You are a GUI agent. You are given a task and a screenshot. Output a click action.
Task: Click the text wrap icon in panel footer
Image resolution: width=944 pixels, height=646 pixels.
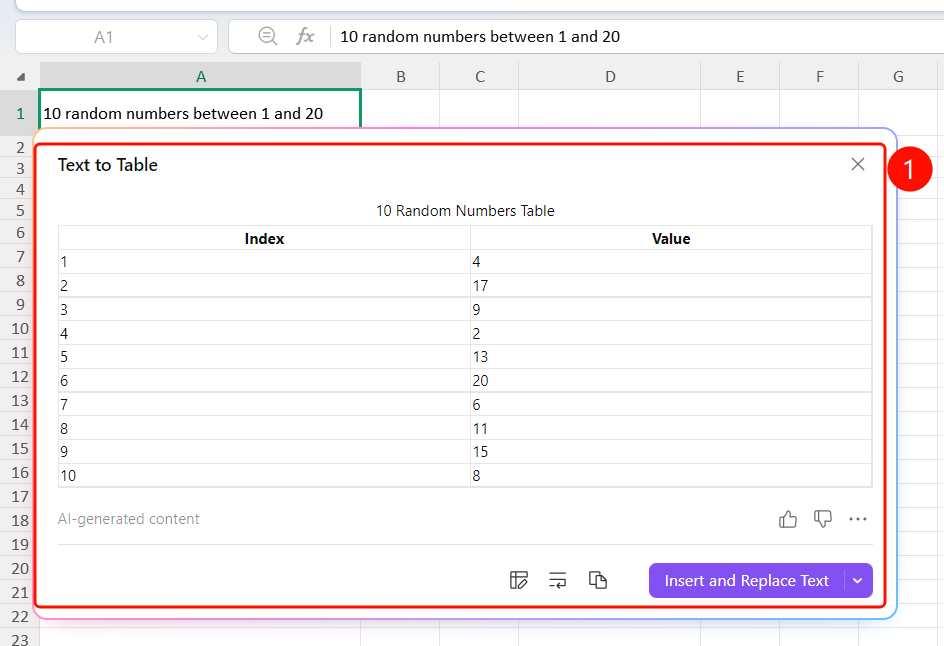tap(557, 580)
